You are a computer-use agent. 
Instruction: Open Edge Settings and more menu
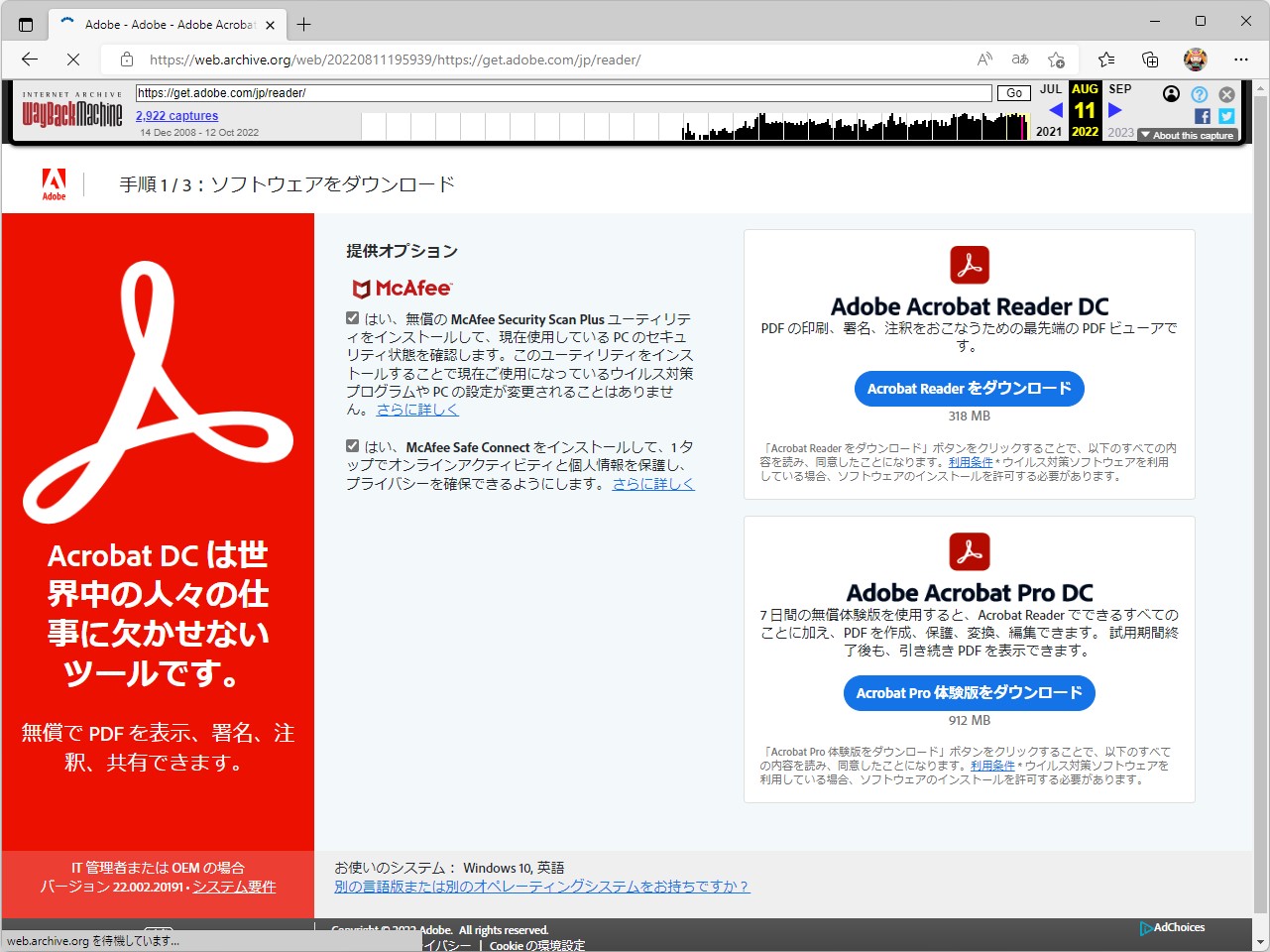(1241, 59)
